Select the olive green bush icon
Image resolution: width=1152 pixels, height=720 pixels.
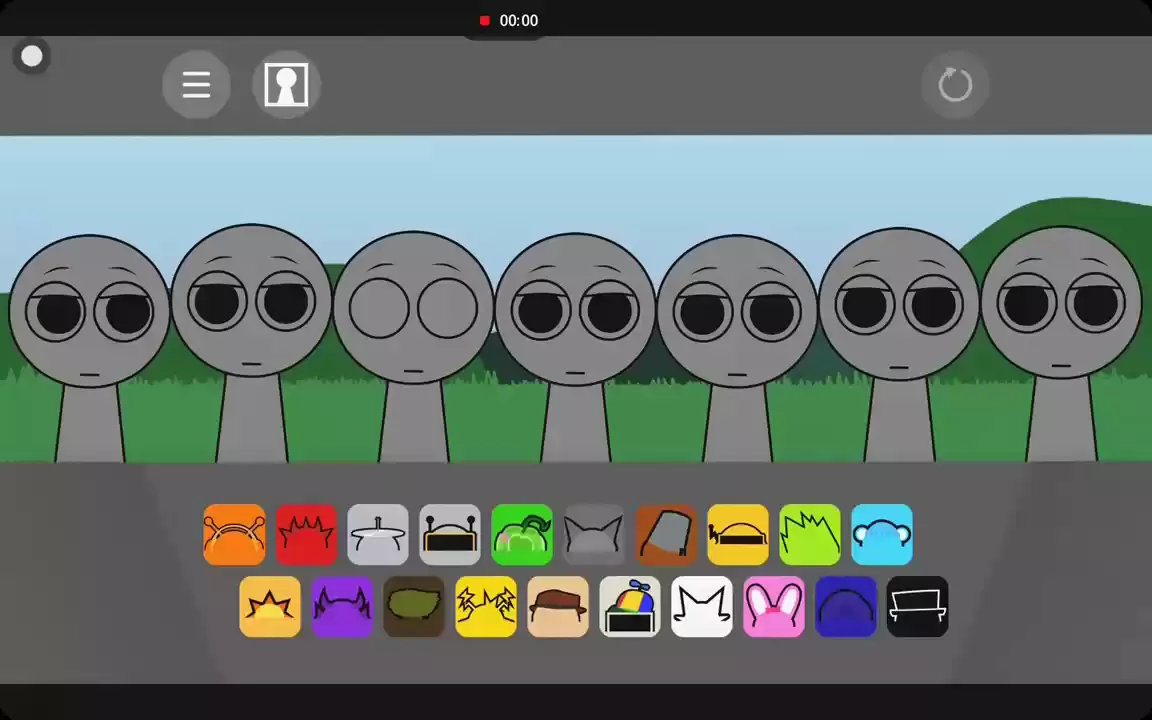414,607
